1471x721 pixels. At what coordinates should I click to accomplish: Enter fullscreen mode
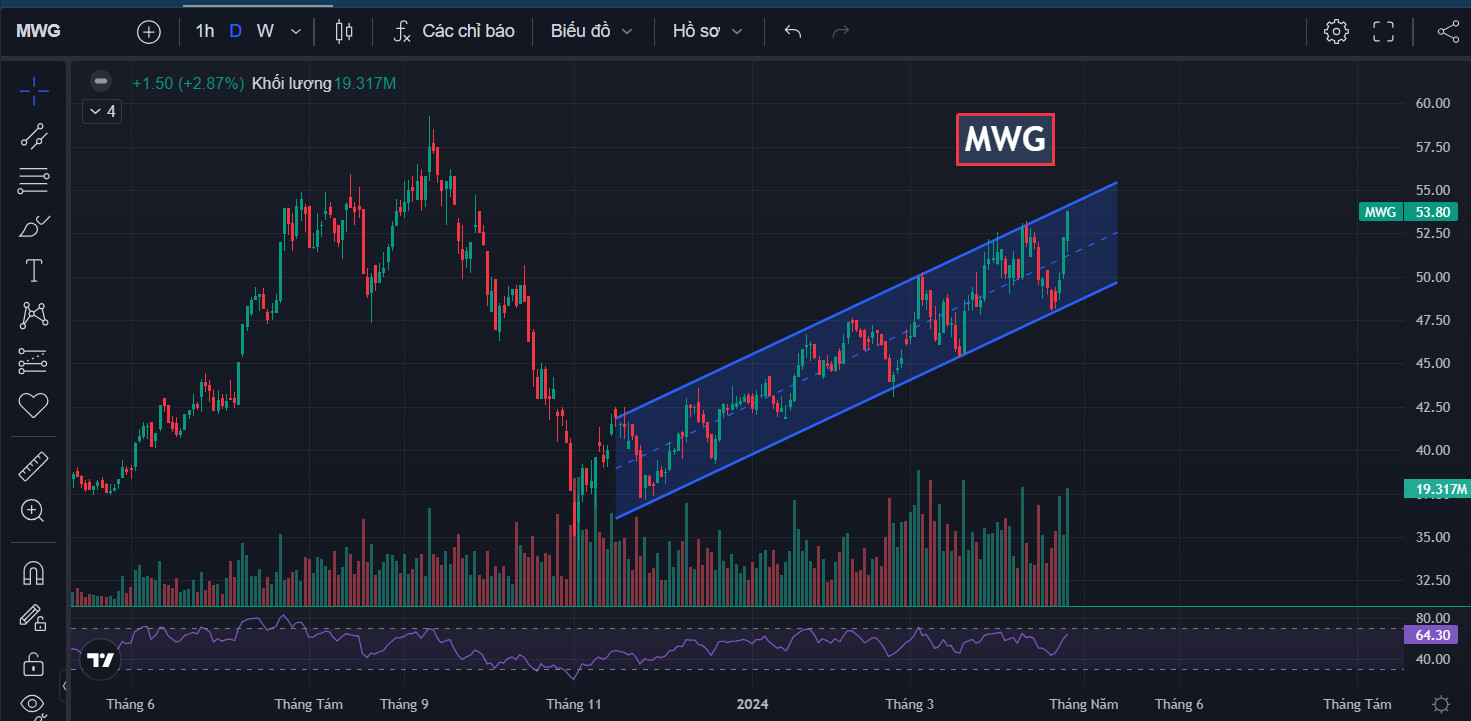(x=1383, y=32)
